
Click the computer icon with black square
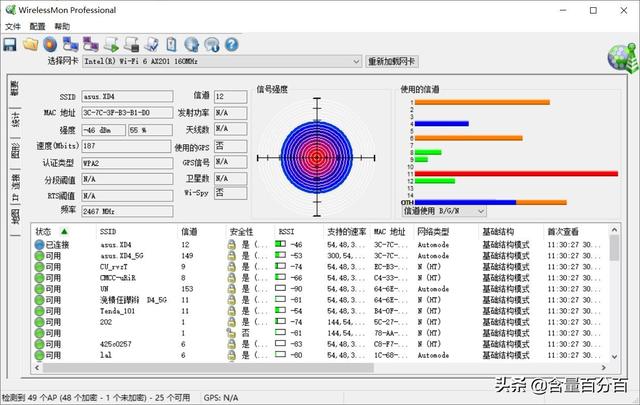click(x=131, y=44)
